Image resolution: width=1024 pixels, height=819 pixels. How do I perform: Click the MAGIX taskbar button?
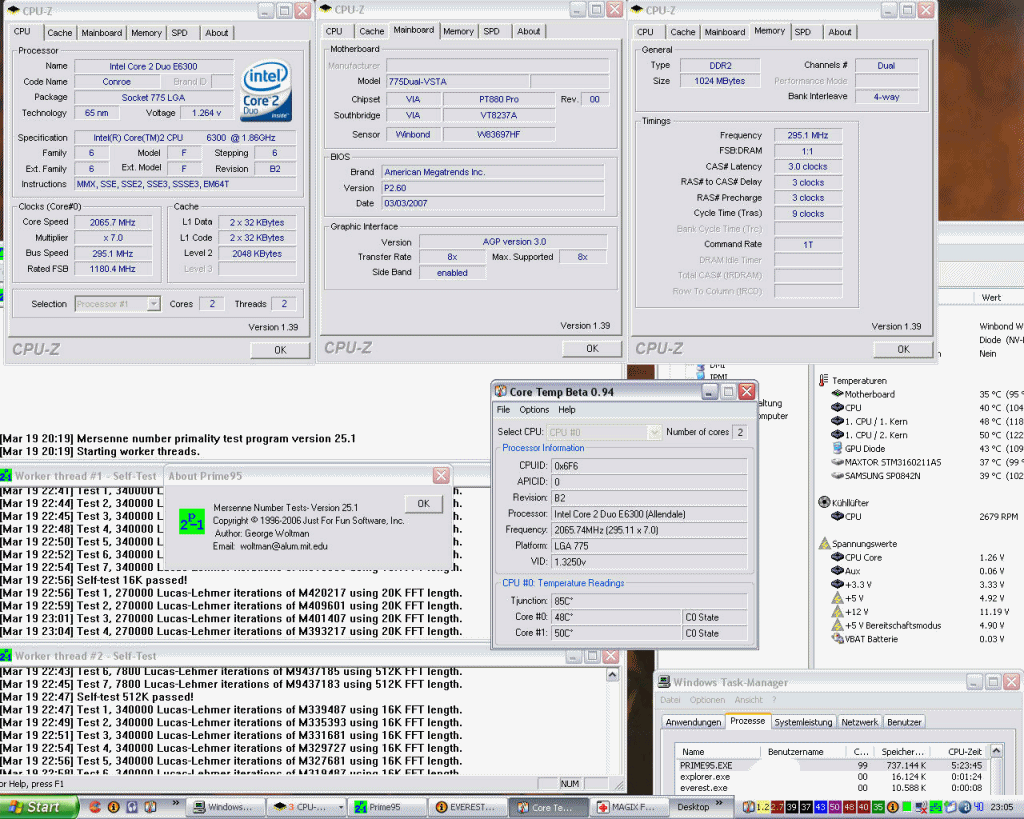[x=628, y=807]
